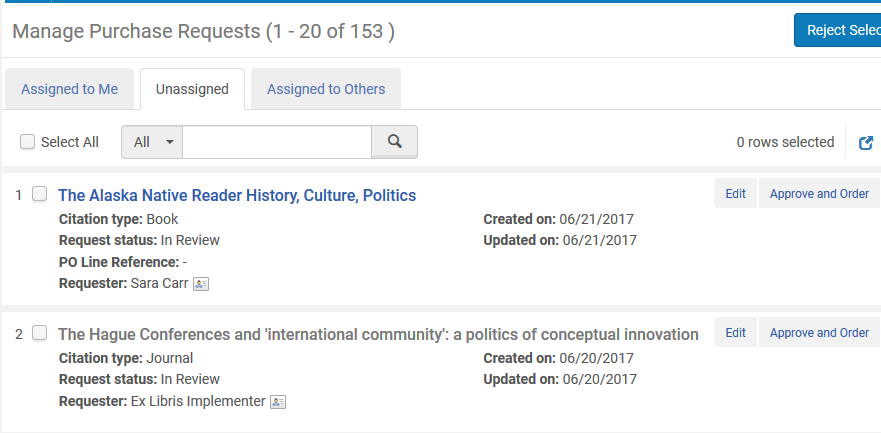Click into the search text field

277,142
